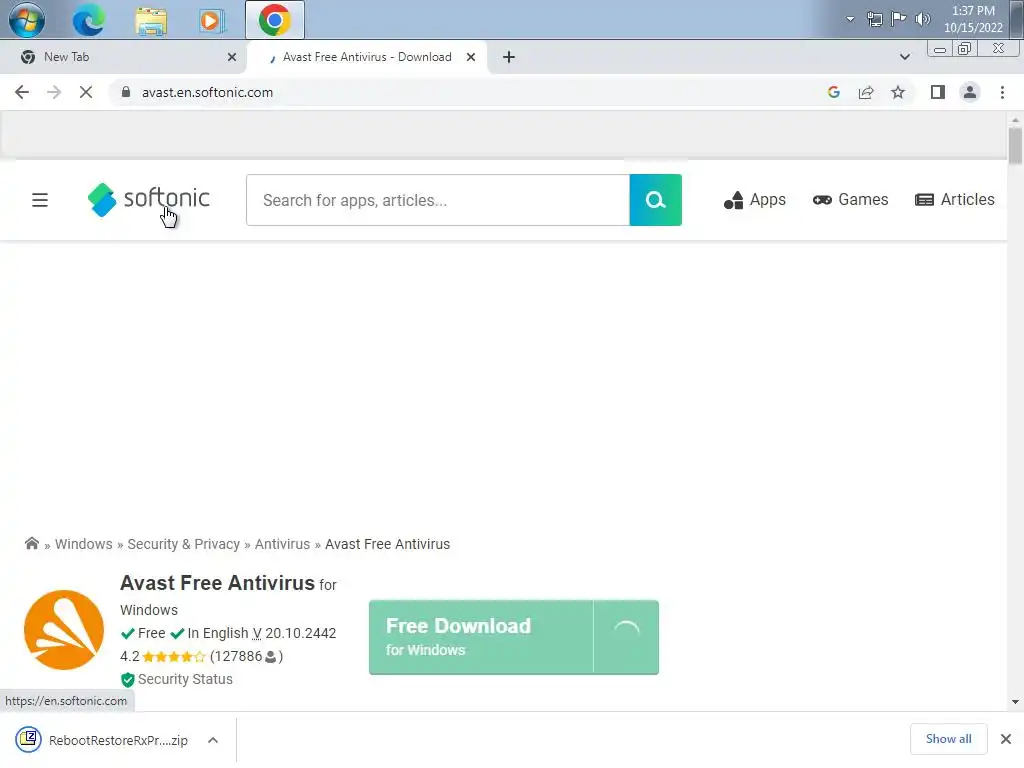
Task: Close the Avast Free Antivirus tab
Action: click(x=471, y=57)
